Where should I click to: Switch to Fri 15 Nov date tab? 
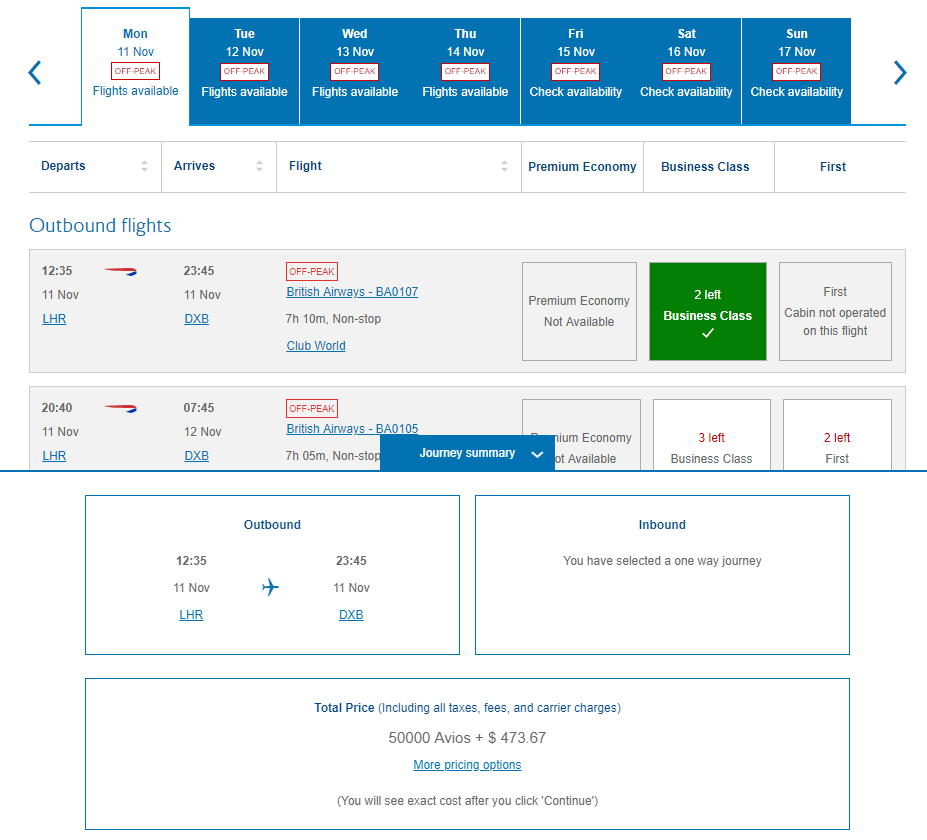click(x=575, y=71)
